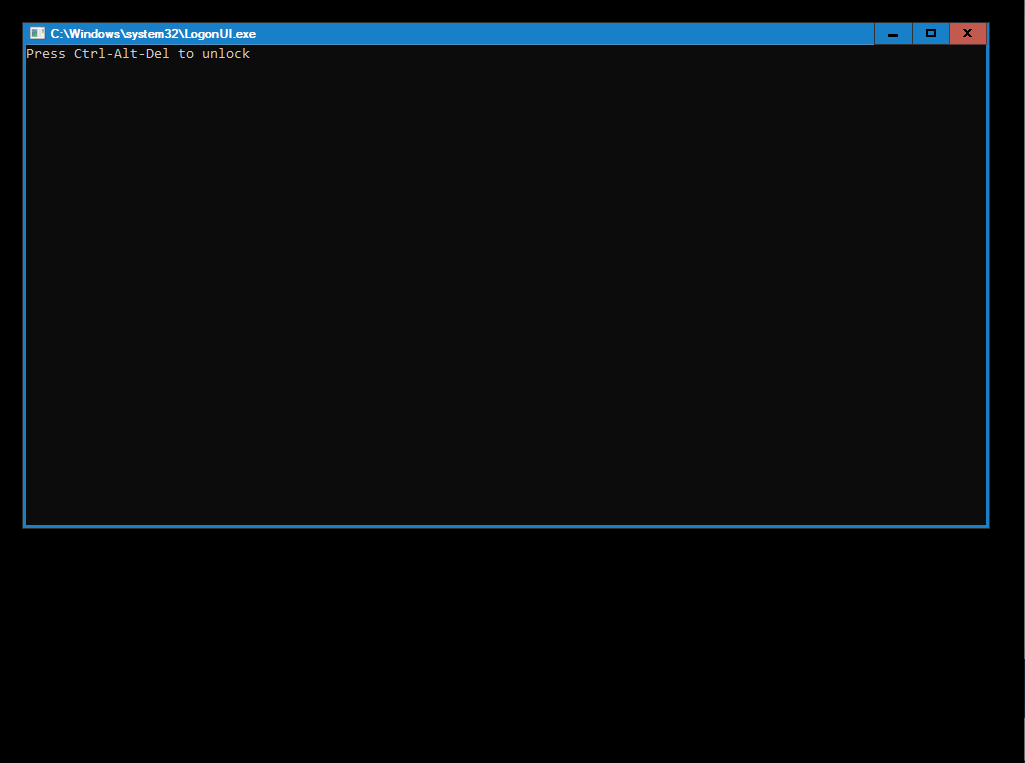Image resolution: width=1025 pixels, height=763 pixels.
Task: Click the empty middle of the title bar
Action: (x=560, y=34)
